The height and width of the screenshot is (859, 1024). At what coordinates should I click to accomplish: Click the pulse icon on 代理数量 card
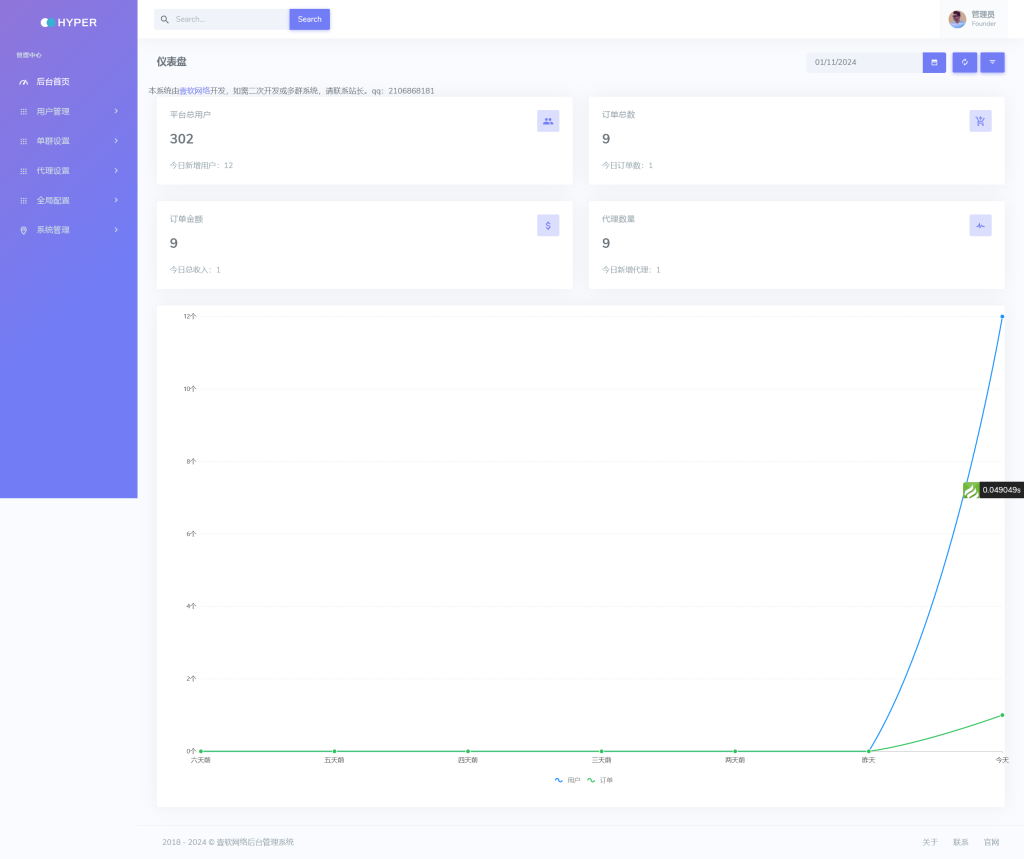pyautogui.click(x=980, y=225)
